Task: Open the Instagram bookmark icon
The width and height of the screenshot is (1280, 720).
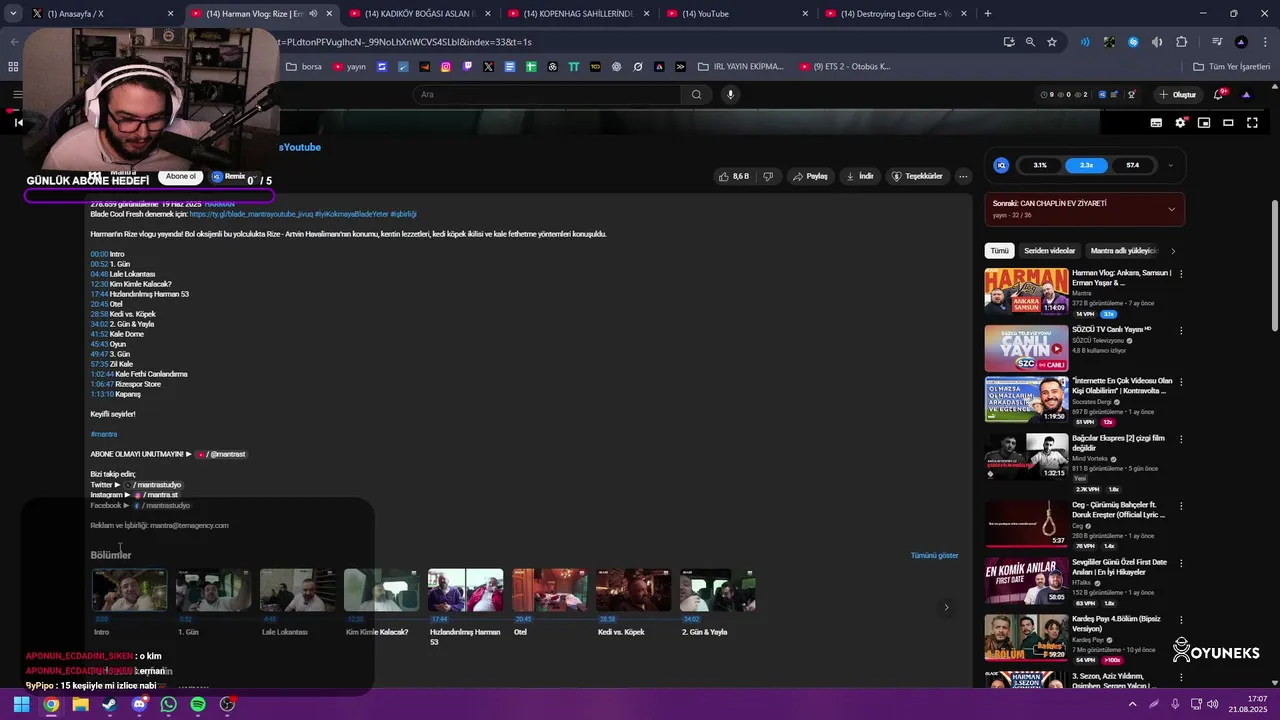Action: (x=446, y=67)
